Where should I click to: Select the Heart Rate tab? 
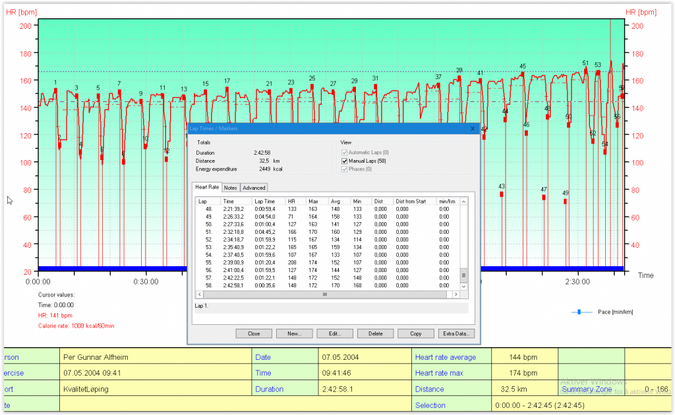tap(207, 187)
